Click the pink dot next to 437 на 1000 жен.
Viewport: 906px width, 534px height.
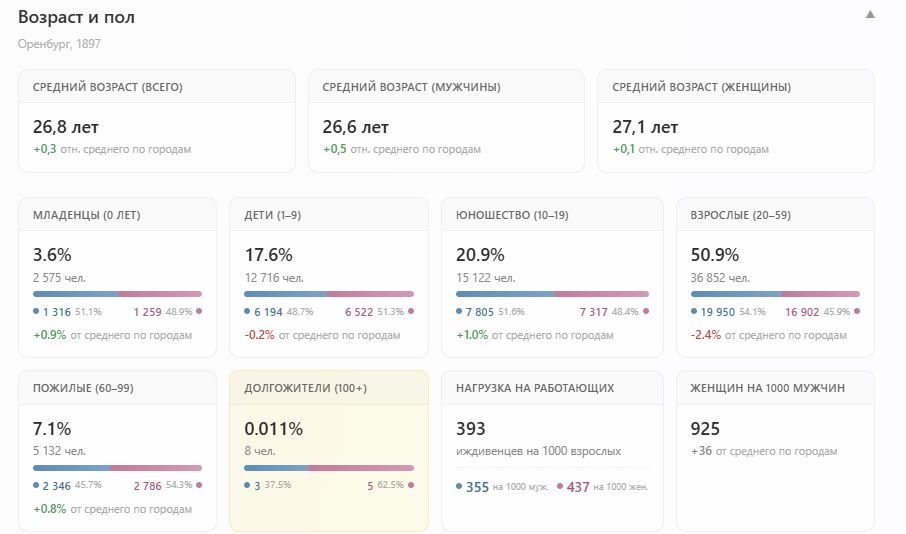click(x=560, y=487)
